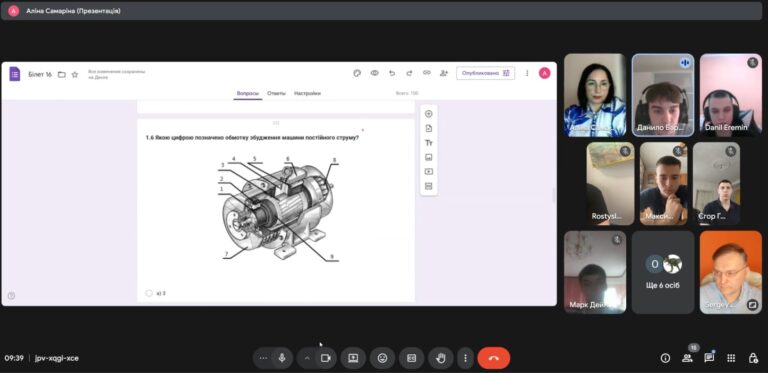Click the presenter name 'Аліна Самаріна (Презентація)'
The width and height of the screenshot is (768, 373).
pos(73,11)
